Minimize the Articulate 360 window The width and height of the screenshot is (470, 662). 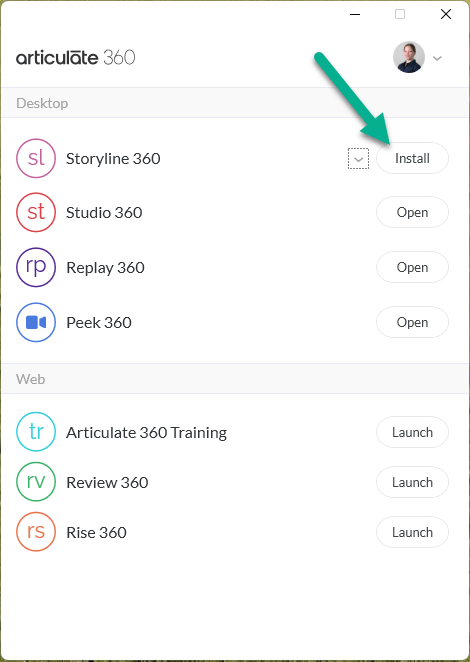pos(355,14)
